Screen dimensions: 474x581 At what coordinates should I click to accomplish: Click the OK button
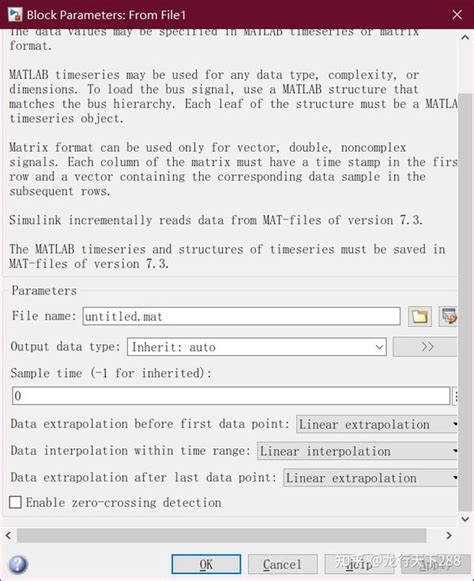206,564
